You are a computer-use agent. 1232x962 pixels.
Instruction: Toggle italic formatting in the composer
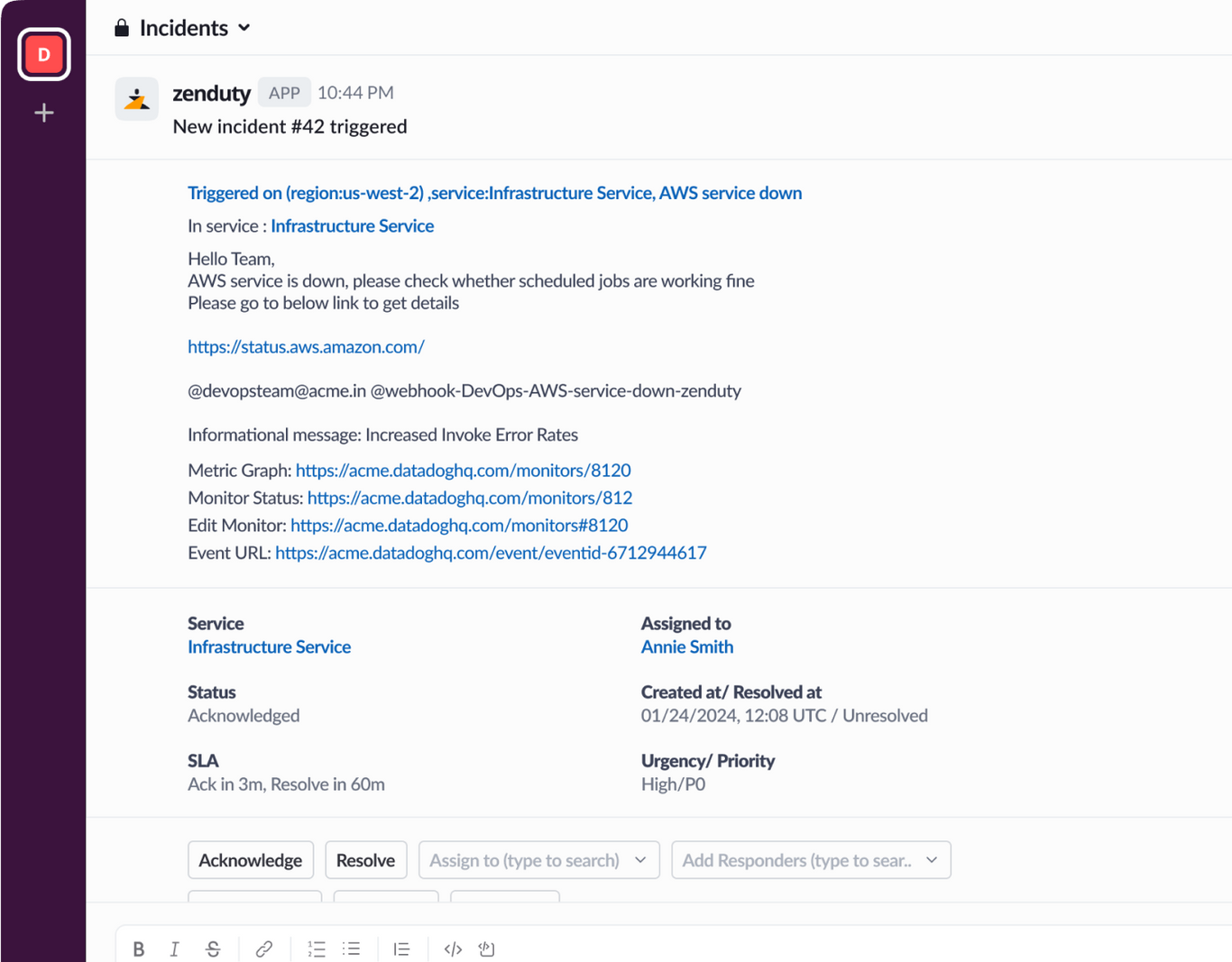(174, 948)
